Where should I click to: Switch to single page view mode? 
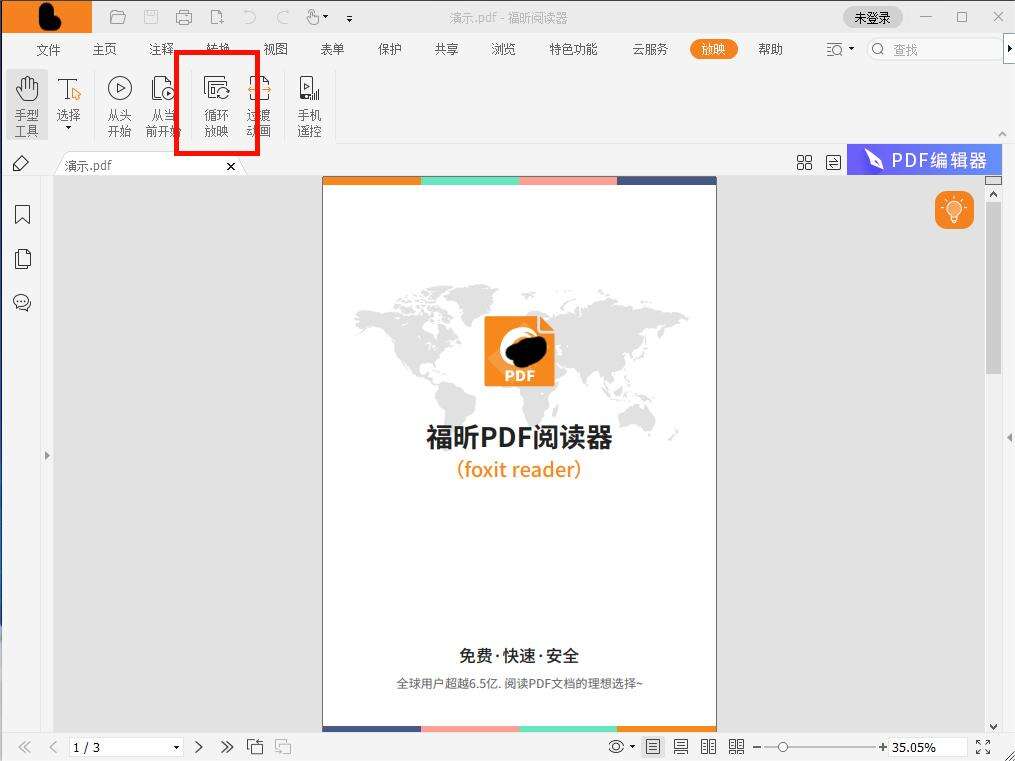tap(653, 747)
